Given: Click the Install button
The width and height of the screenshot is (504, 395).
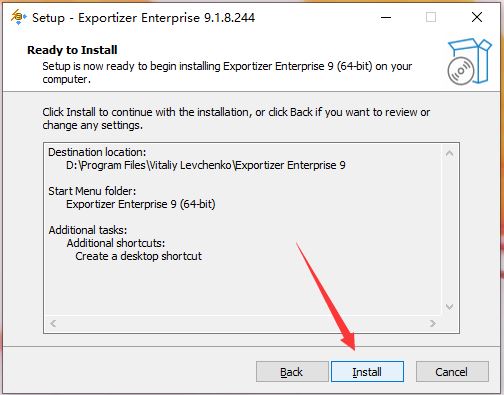Looking at the screenshot, I should pos(367,372).
